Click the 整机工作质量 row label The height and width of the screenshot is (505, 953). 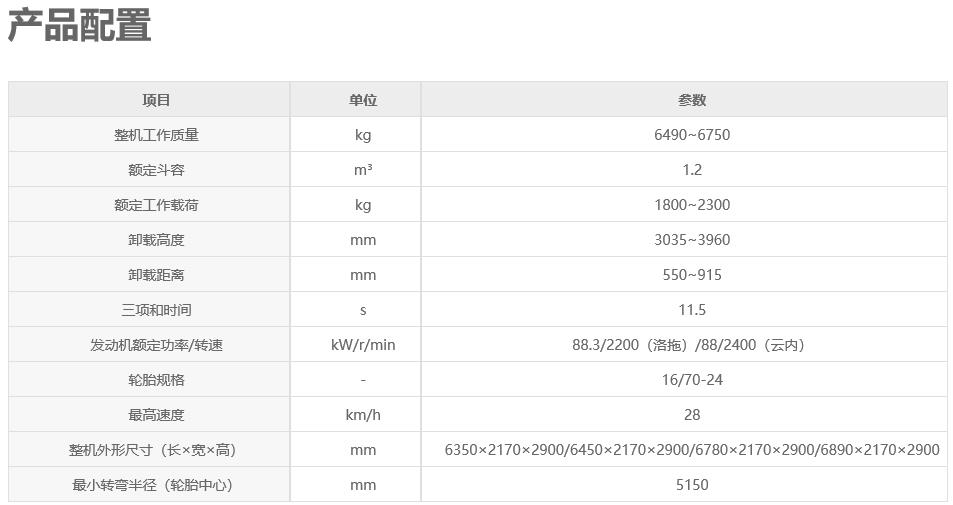pos(156,135)
